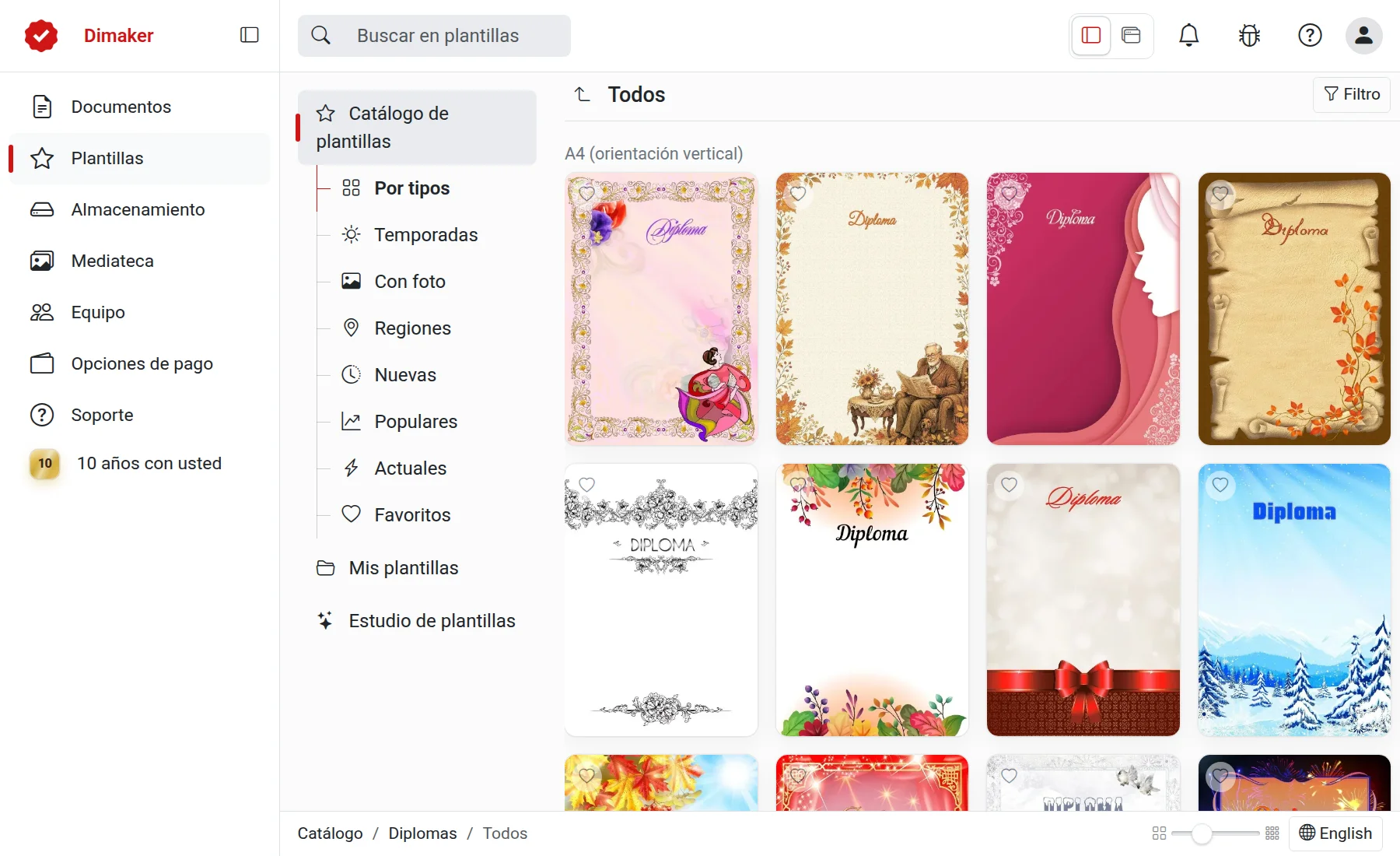Screen dimensions: 1400x856
Task: Adjust the thumbnail size slider
Action: tap(1202, 833)
